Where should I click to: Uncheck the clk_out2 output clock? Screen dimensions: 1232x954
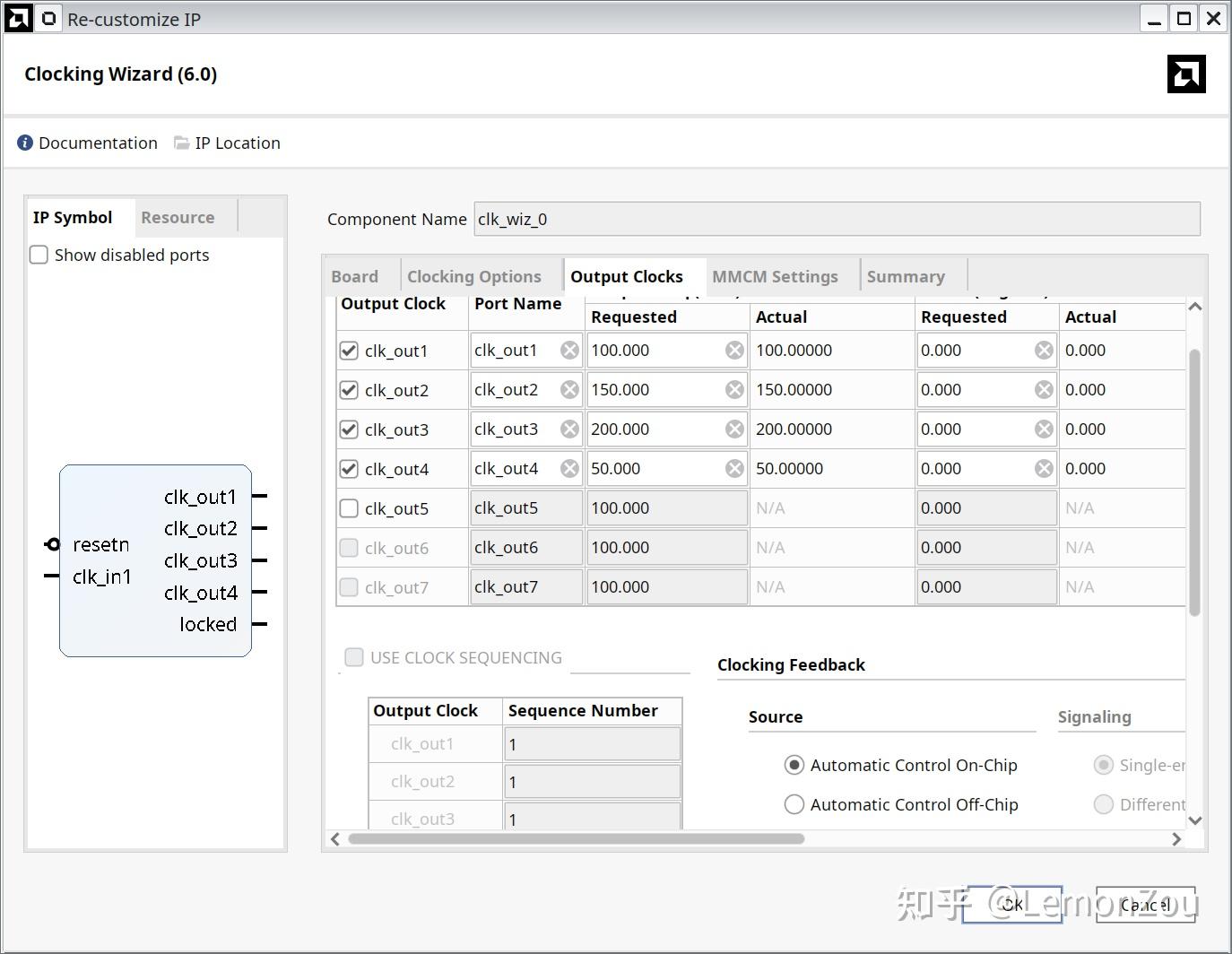[349, 390]
